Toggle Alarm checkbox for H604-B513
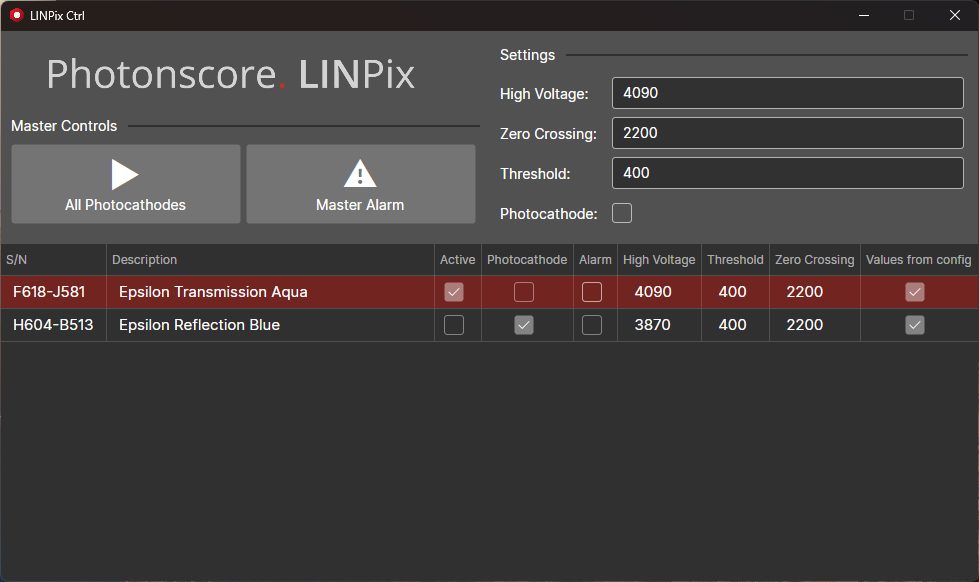 (x=592, y=325)
